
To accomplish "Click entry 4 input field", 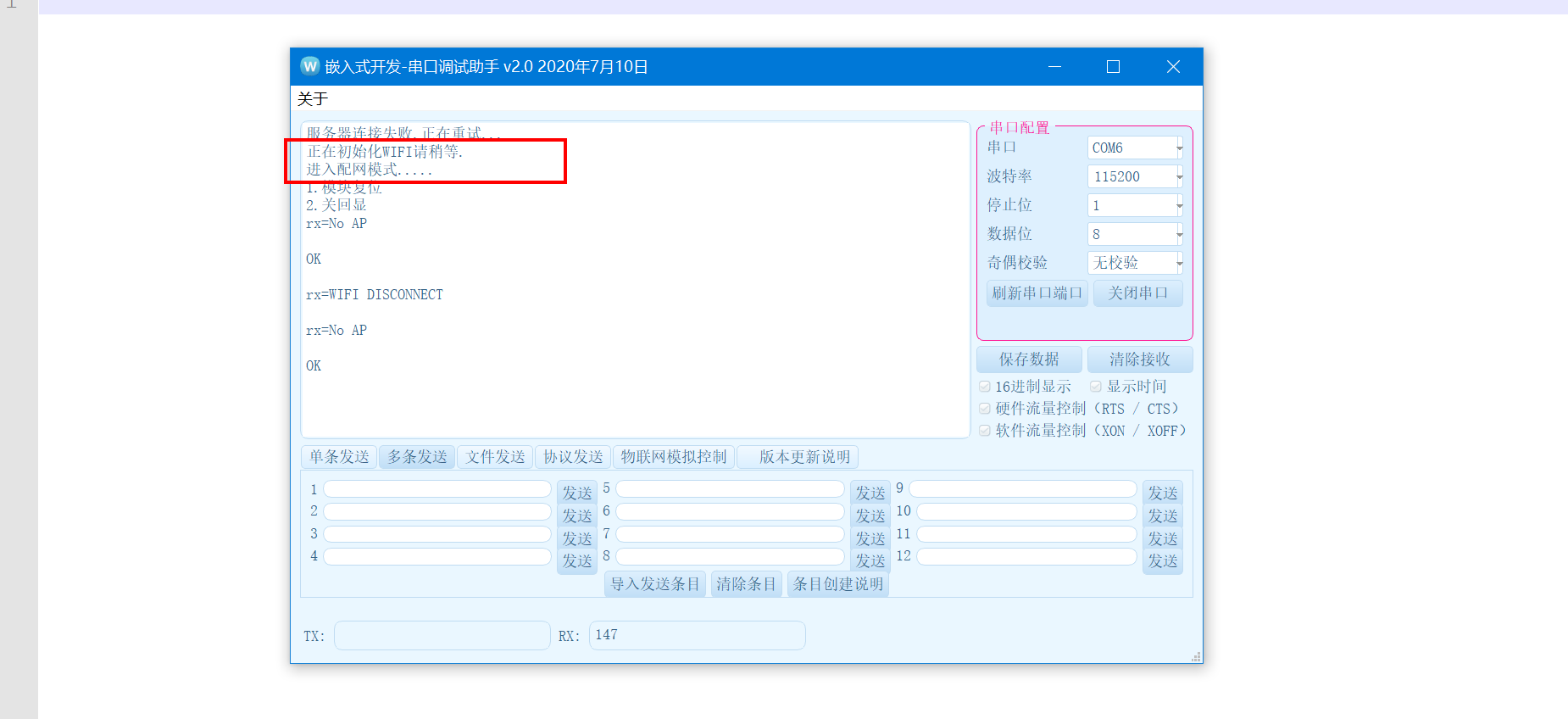I will pos(437,556).
